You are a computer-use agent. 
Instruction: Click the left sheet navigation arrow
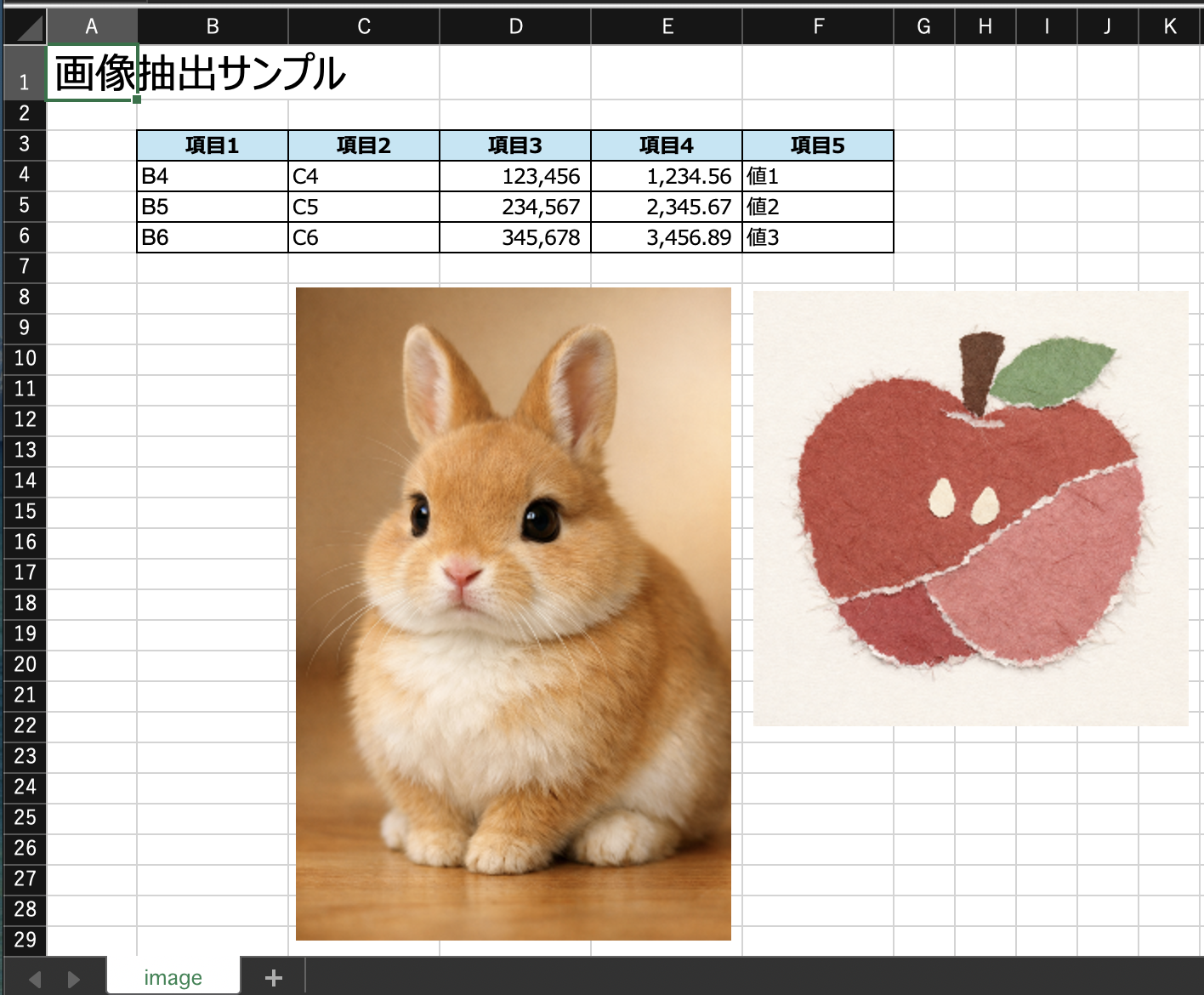(x=34, y=976)
